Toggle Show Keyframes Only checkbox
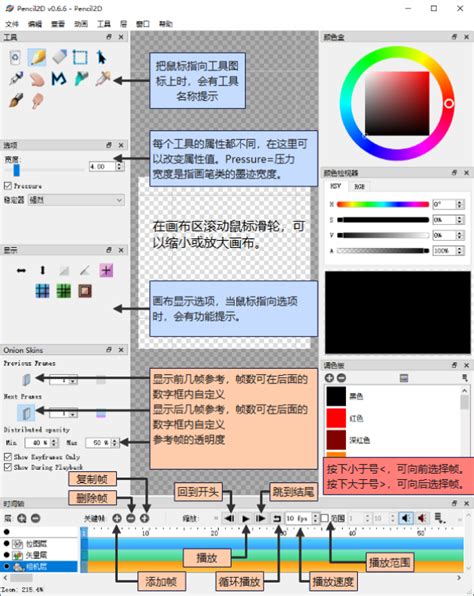Viewport: 474px width, 596px height. (x=8, y=457)
